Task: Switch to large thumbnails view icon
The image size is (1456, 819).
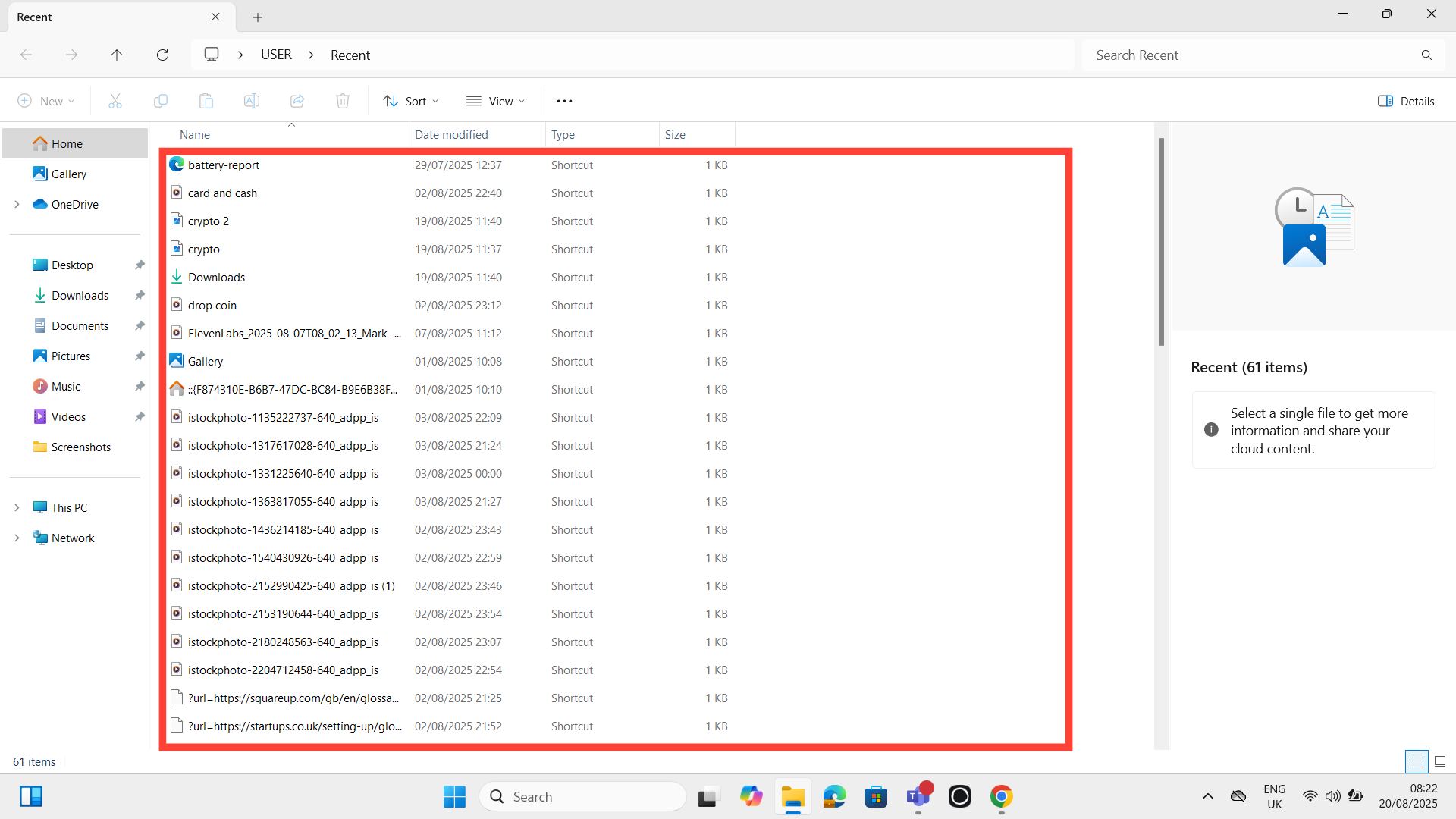Action: (x=1439, y=761)
